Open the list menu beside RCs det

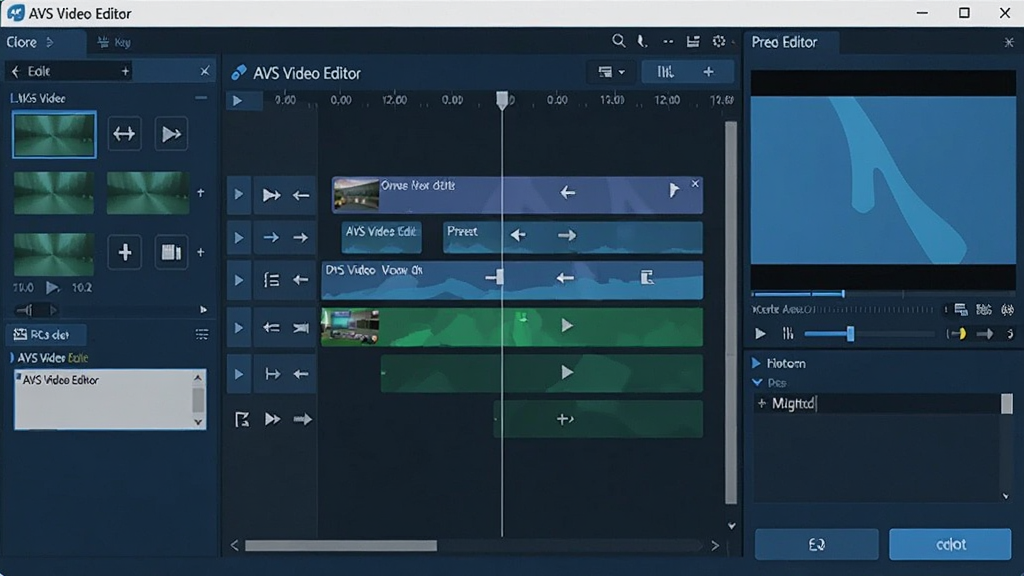coord(202,334)
